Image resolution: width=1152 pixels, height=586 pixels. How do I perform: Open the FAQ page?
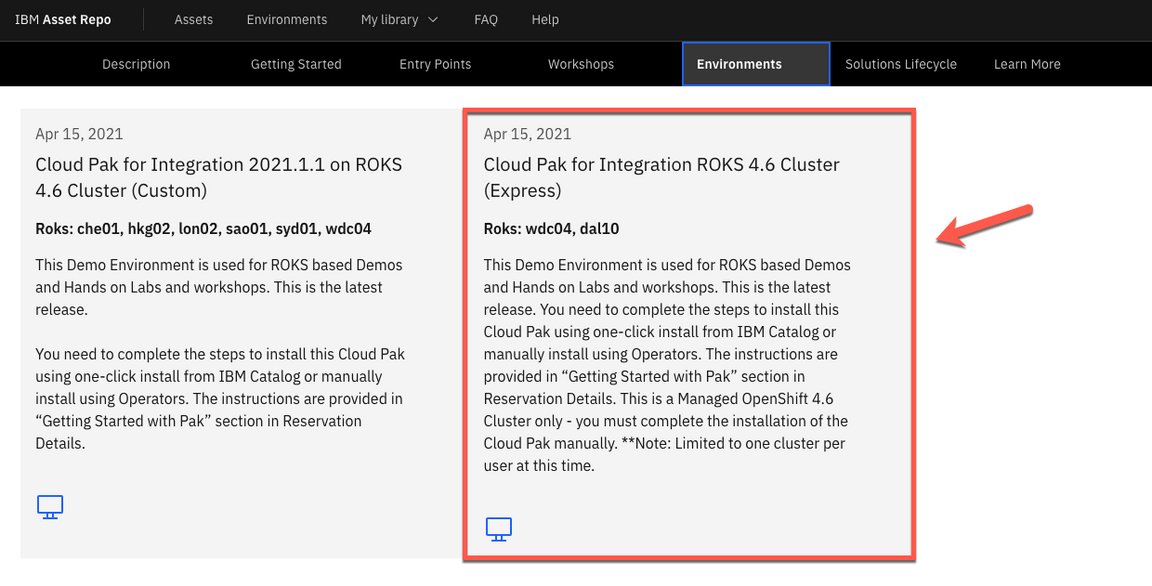486,20
